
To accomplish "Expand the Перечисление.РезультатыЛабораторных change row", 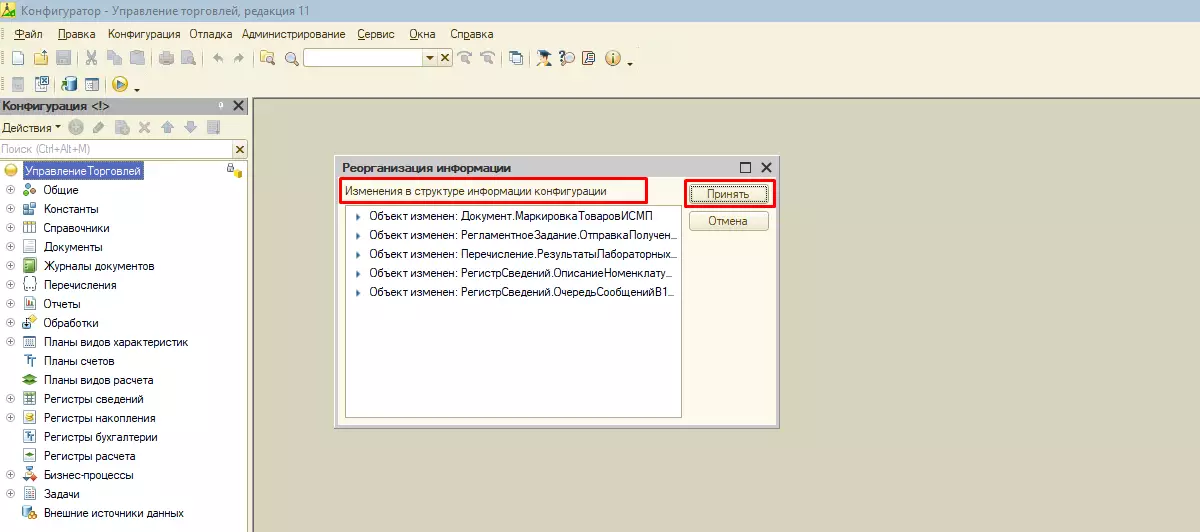I will click(x=359, y=254).
